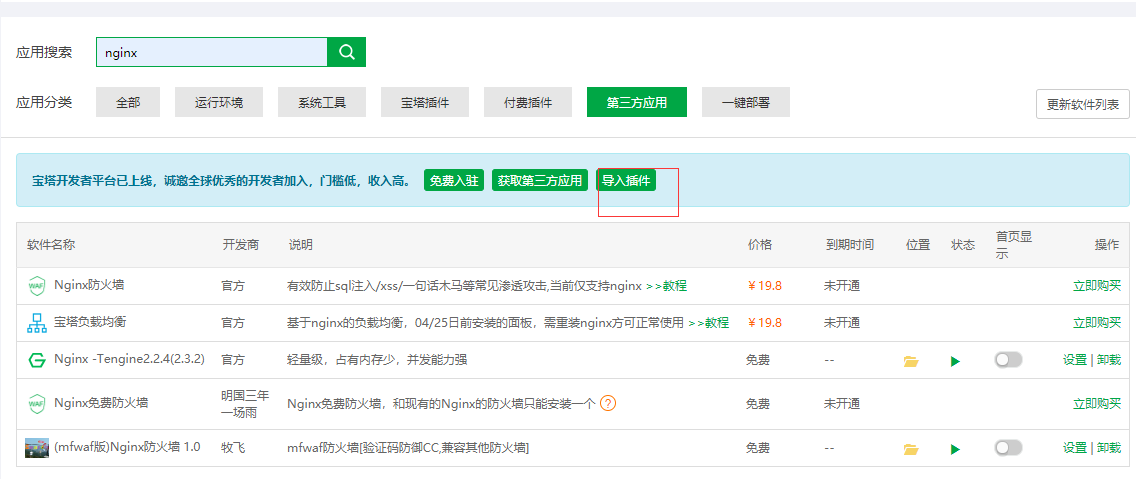Image resolution: width=1136 pixels, height=479 pixels.
Task: Click 免费 price in Nginx -Tengine row
Action: point(758,360)
